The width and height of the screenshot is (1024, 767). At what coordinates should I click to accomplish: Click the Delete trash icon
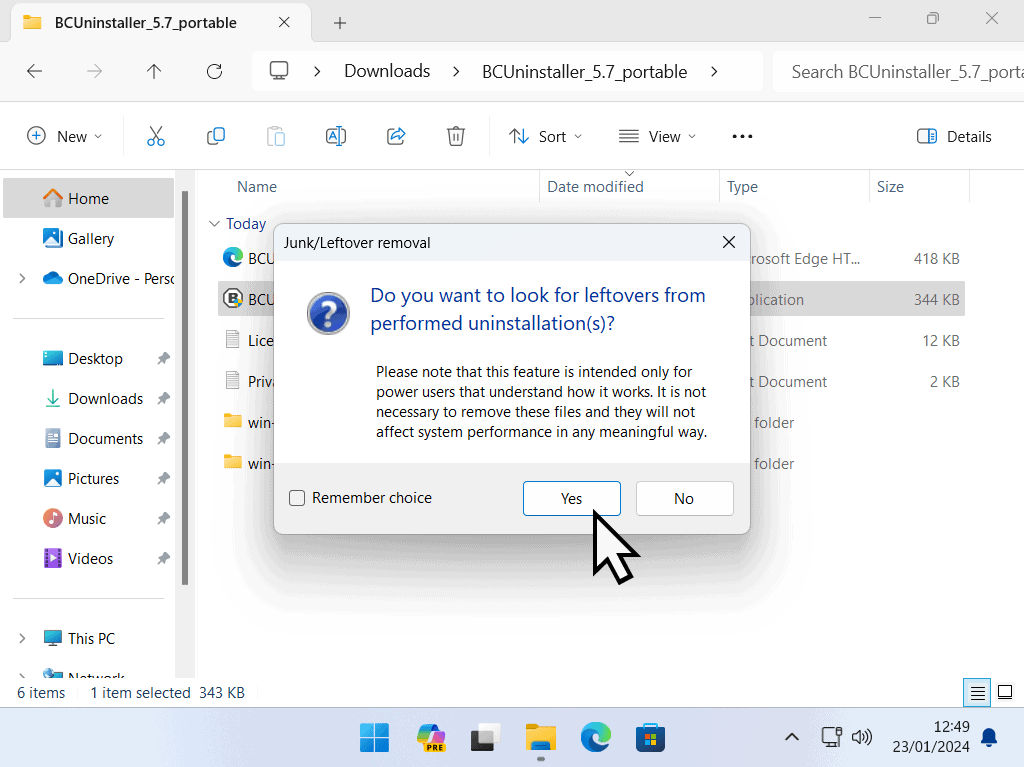point(456,136)
